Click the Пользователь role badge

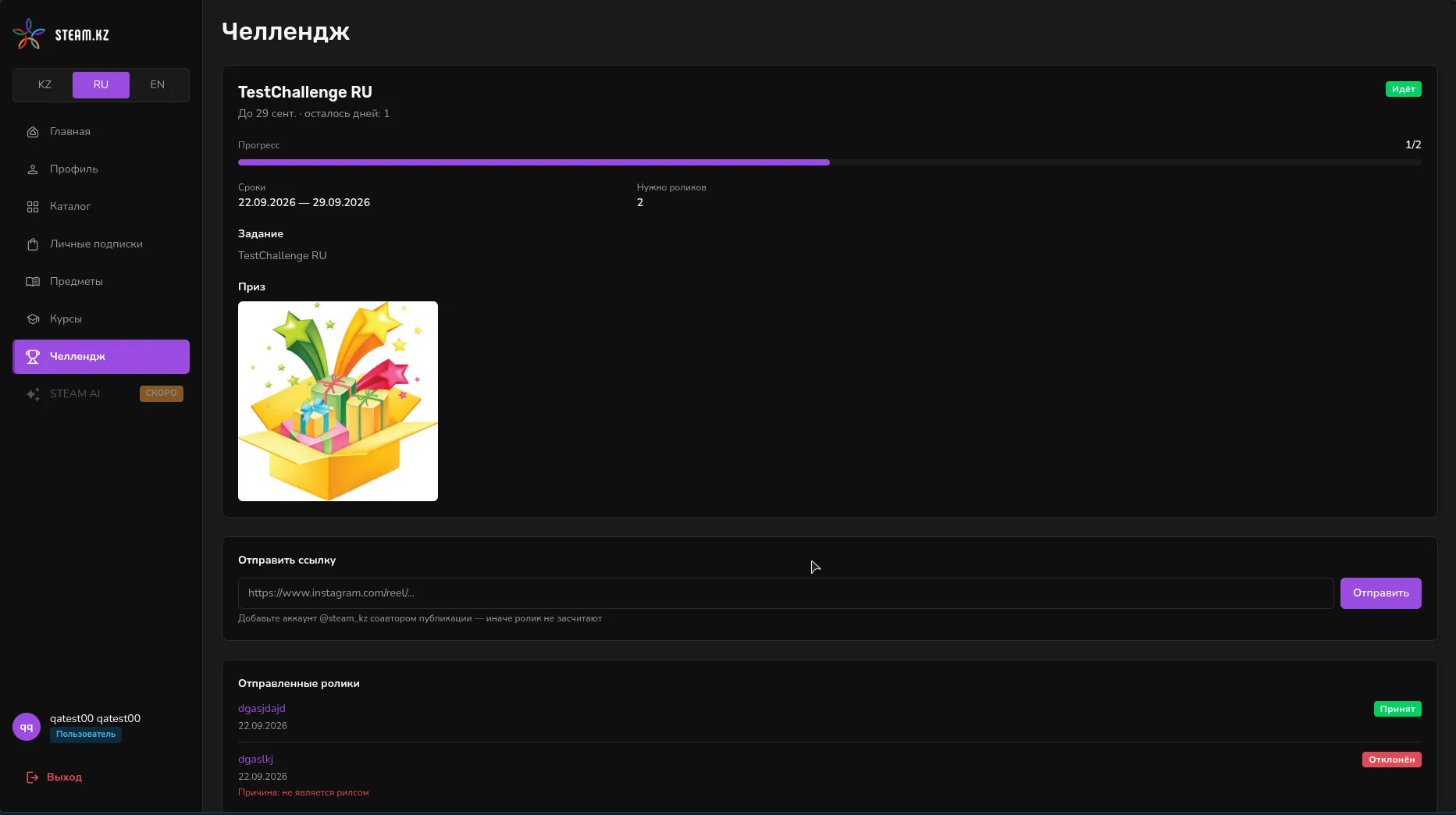pyautogui.click(x=86, y=735)
